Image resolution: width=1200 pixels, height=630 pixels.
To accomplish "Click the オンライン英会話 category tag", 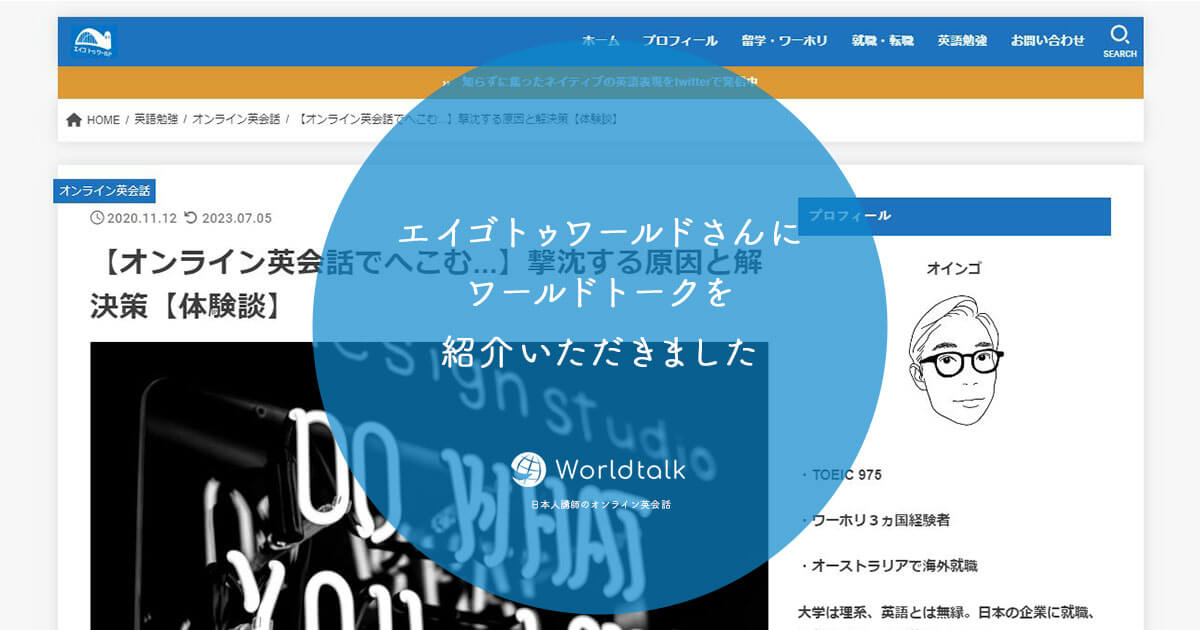I will coord(105,191).
